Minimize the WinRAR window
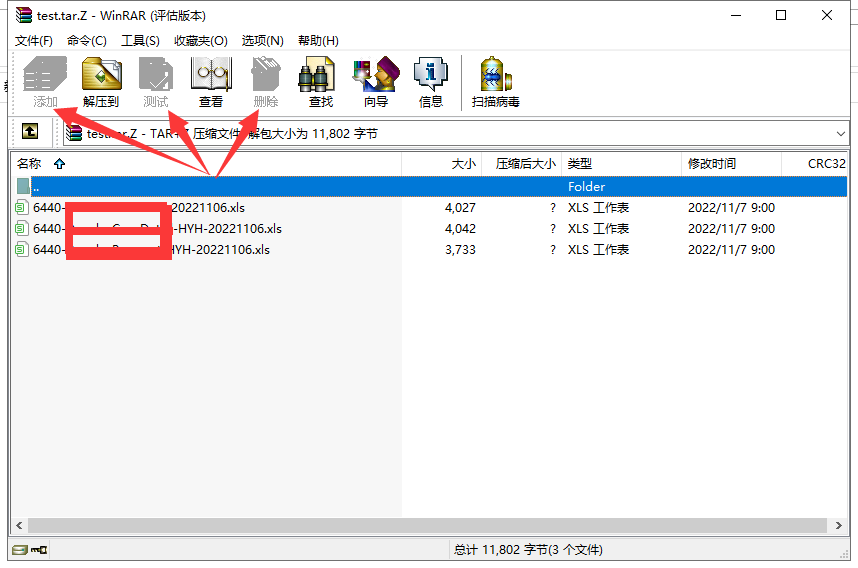 click(736, 15)
